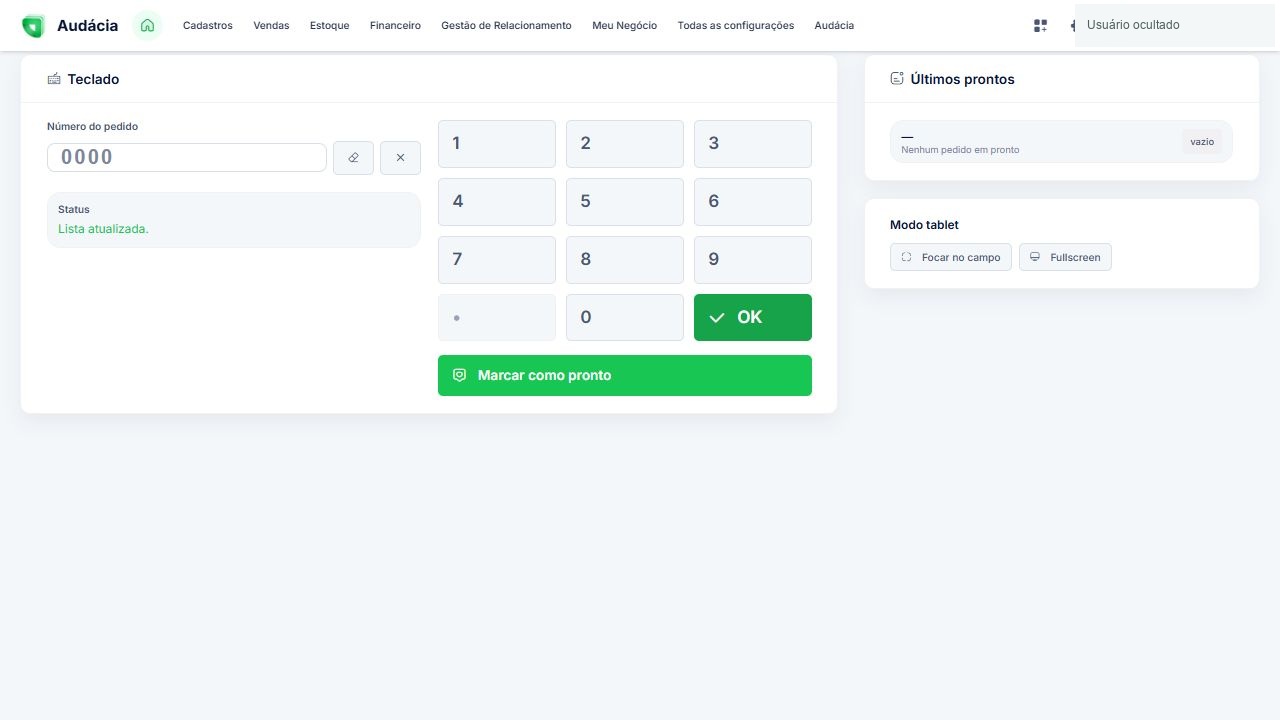1280x720 pixels.
Task: Click the 'Usuário ocultado' user box
Action: 1177,25
